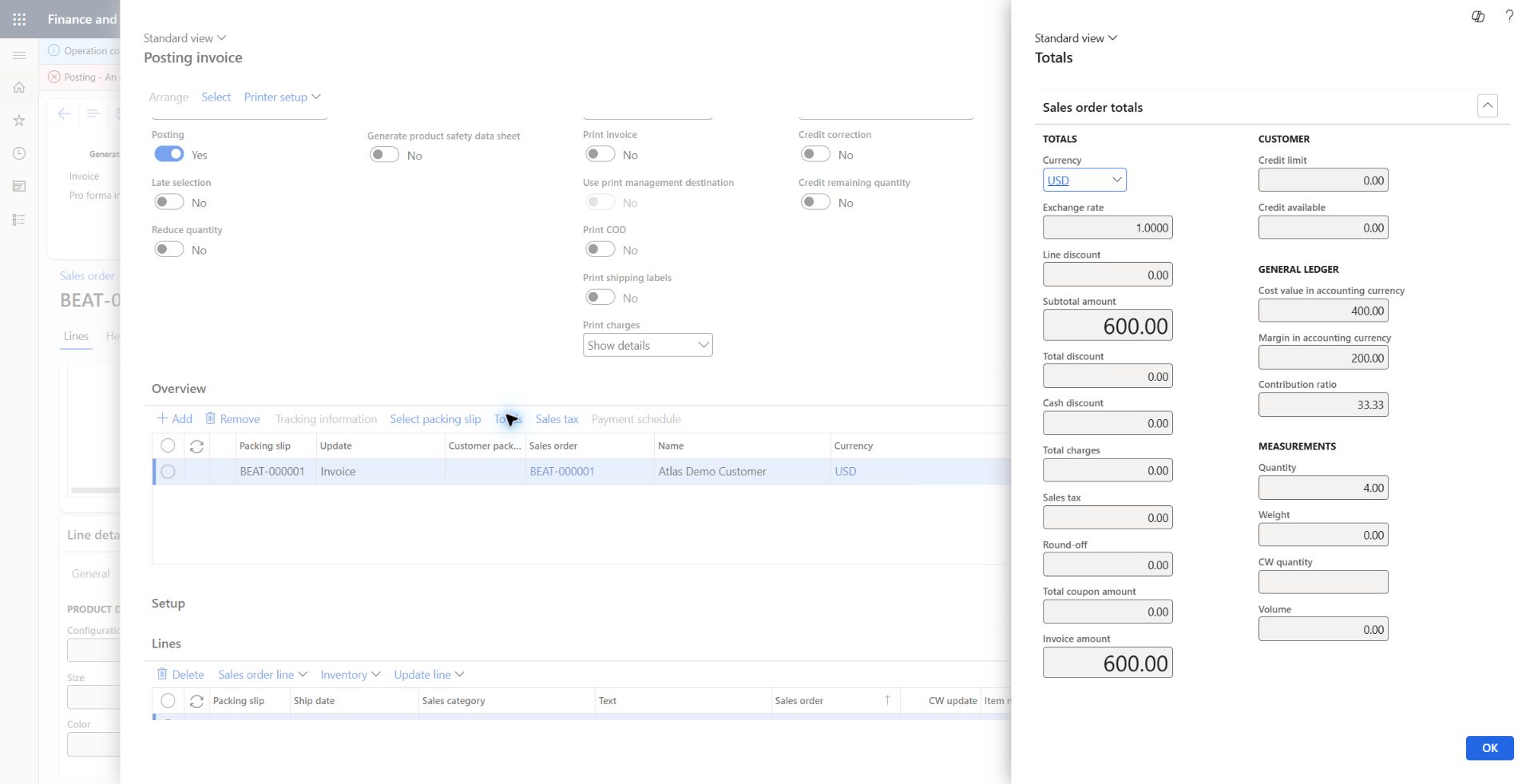This screenshot has height=784, width=1530.
Task: Open Recent clock icon in sidebar
Action: pyautogui.click(x=19, y=153)
